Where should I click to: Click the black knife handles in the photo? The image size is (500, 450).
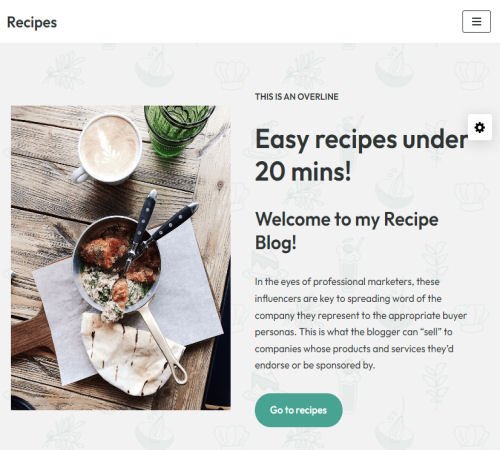[x=160, y=220]
